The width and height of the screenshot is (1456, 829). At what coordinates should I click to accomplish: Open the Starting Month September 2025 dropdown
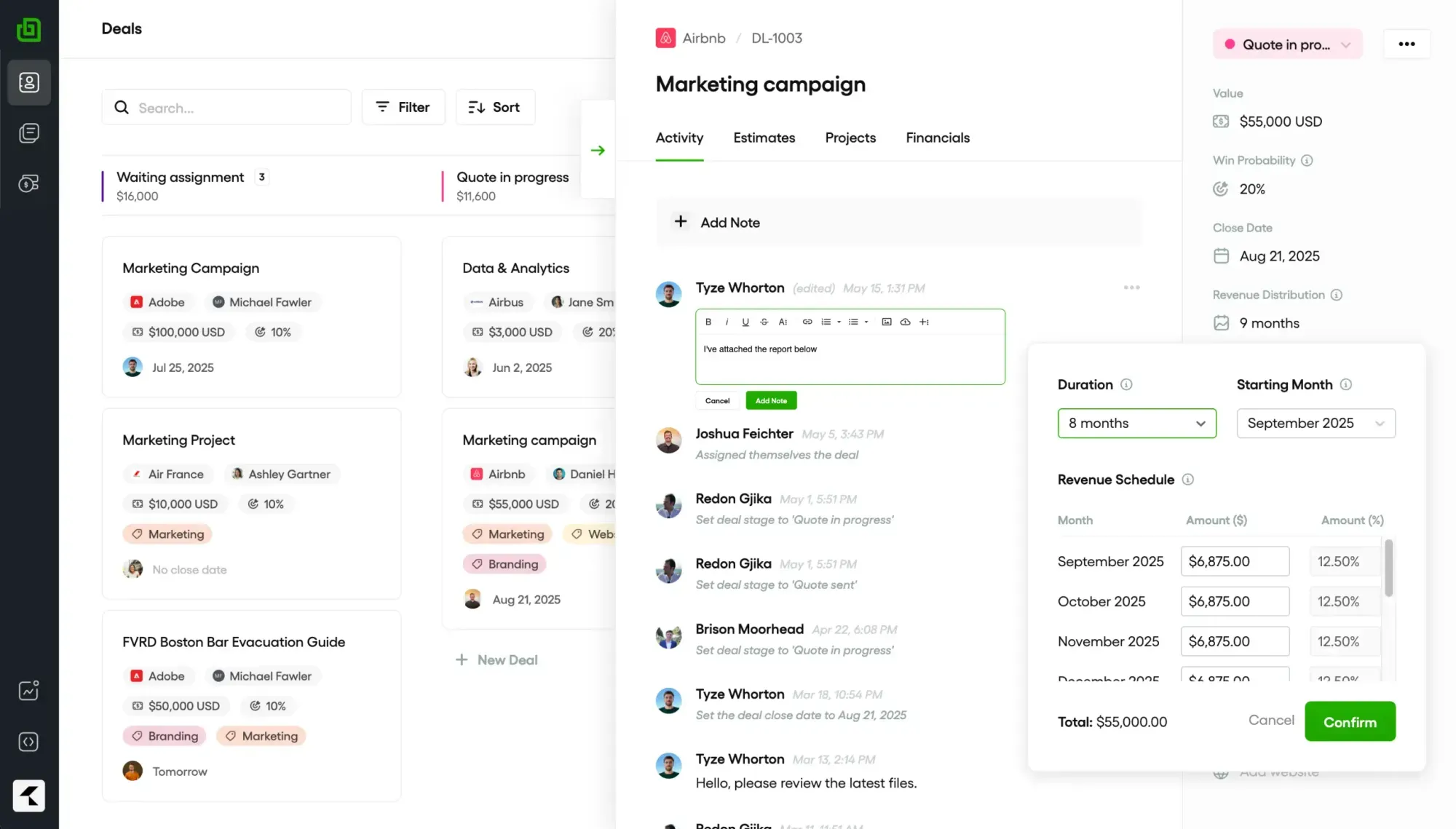(1315, 424)
